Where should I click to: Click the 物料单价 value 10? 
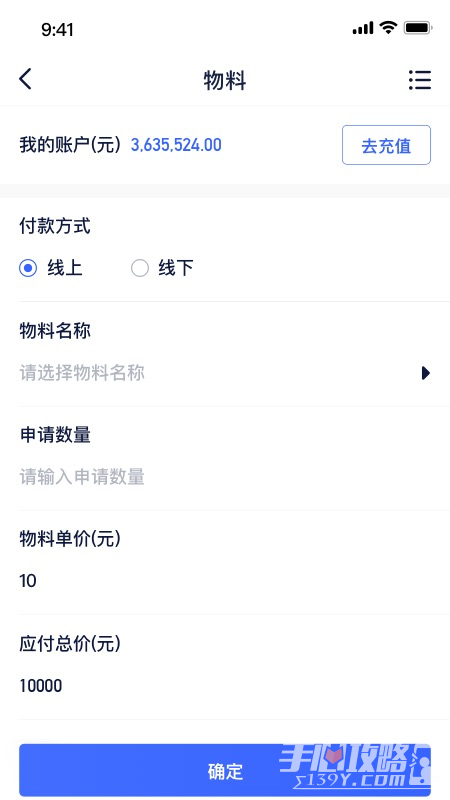tap(28, 581)
